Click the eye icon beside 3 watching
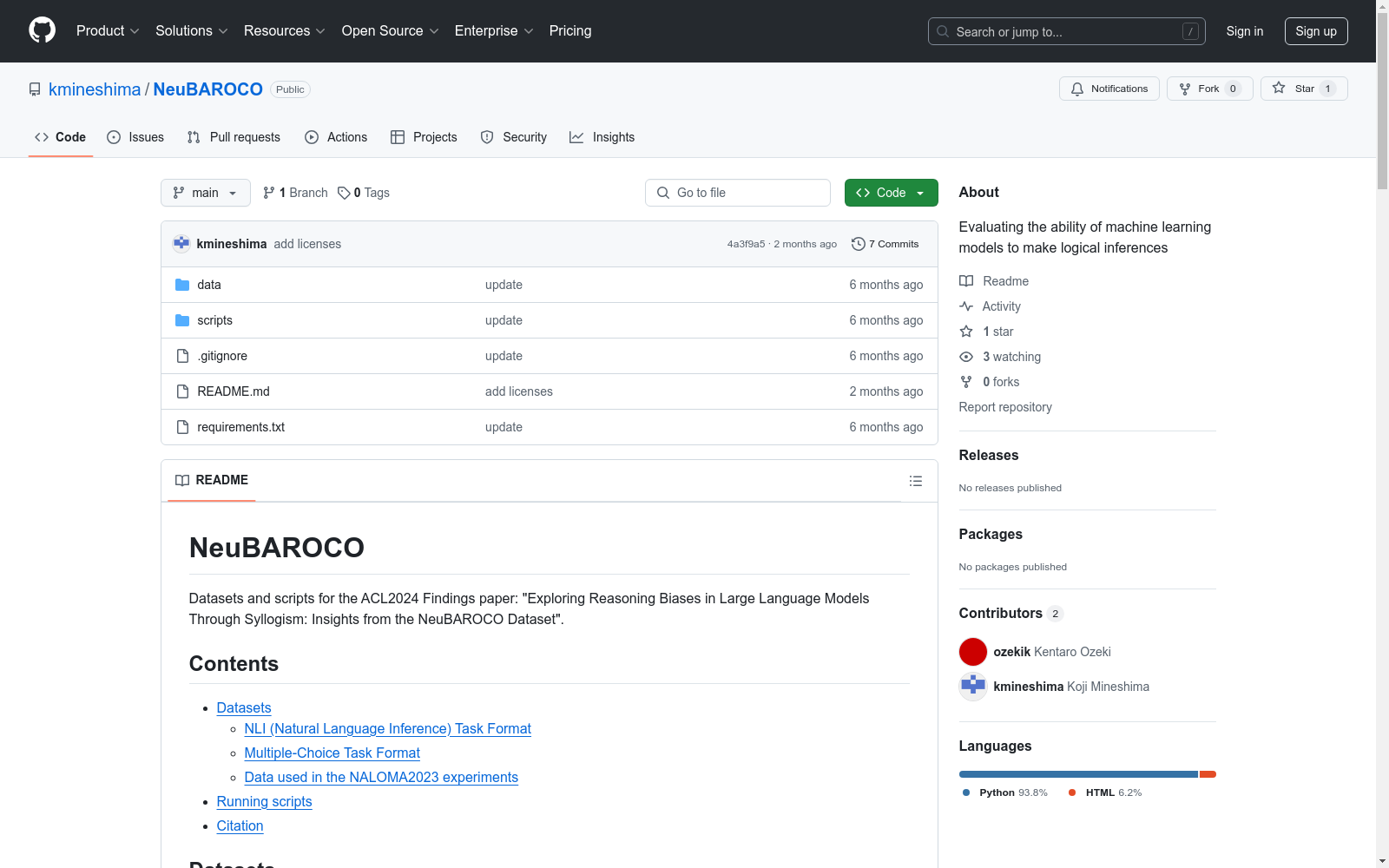The height and width of the screenshot is (868, 1389). (966, 357)
